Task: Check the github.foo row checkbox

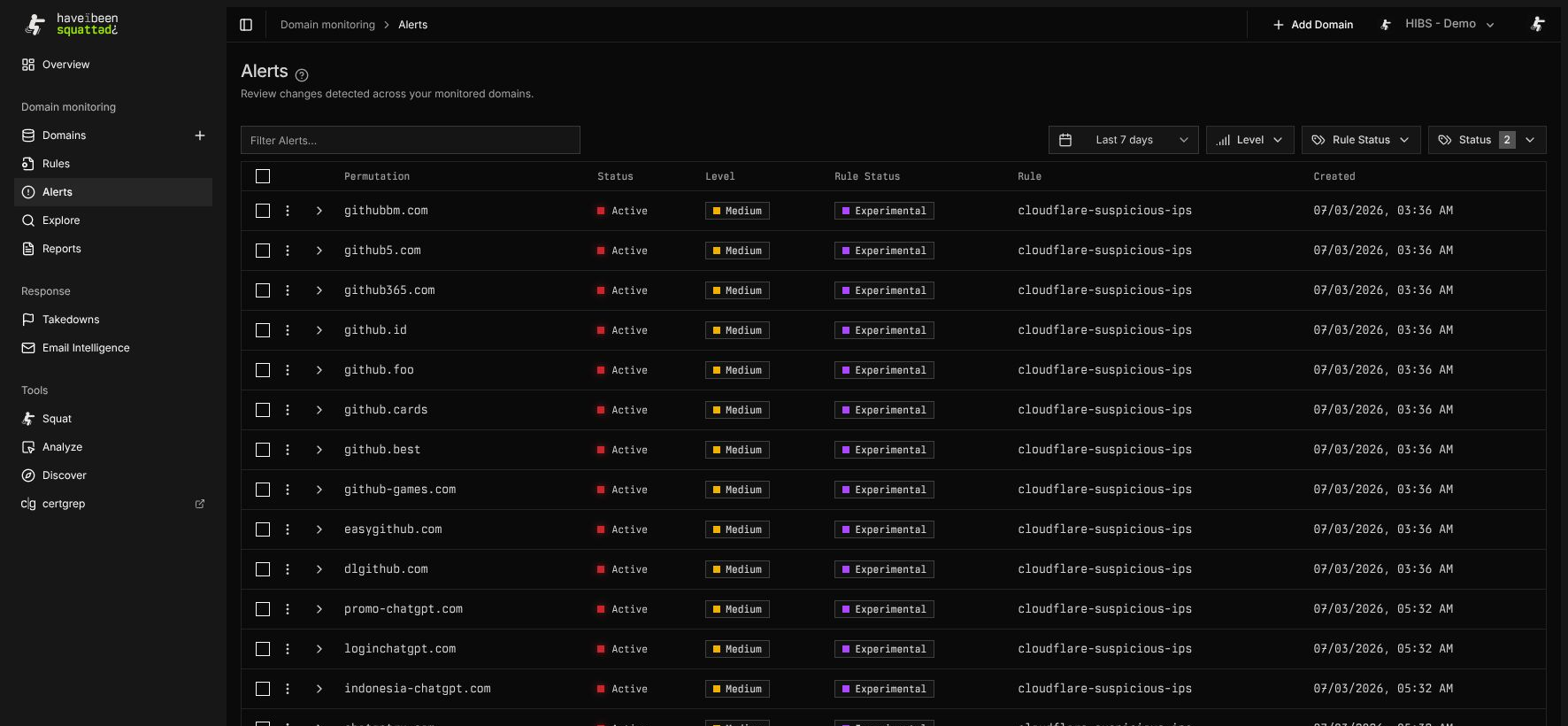Action: click(x=263, y=370)
